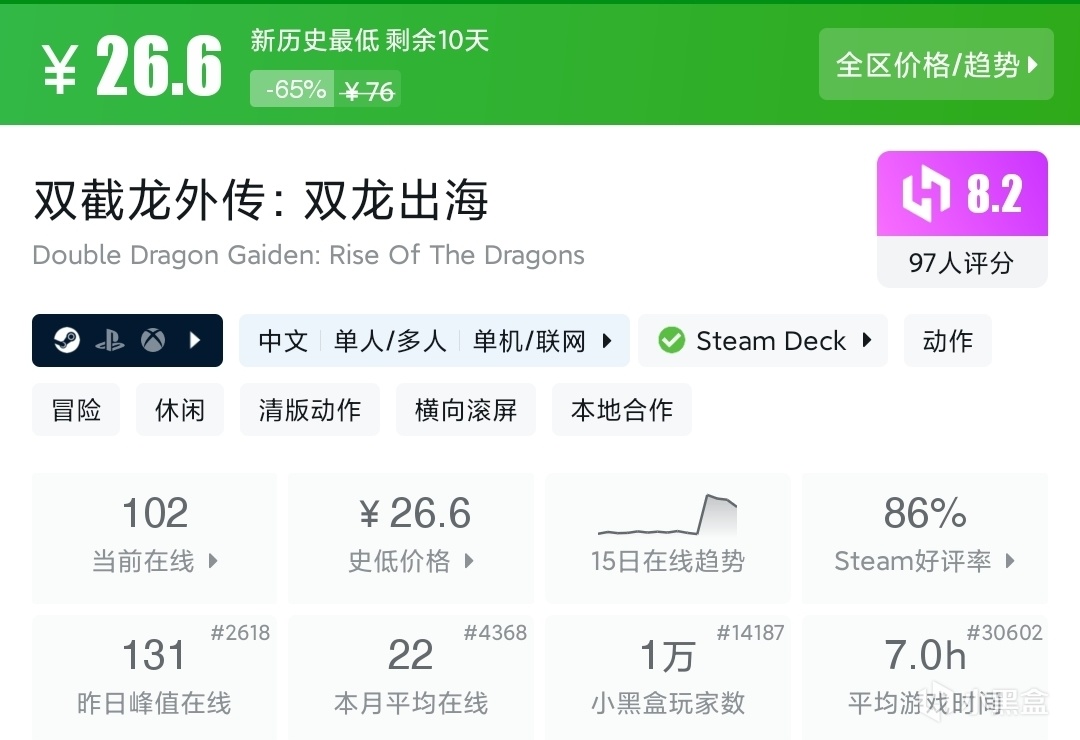Expand the language and multiplayer details arrow
The height and width of the screenshot is (740, 1080).
tap(607, 341)
